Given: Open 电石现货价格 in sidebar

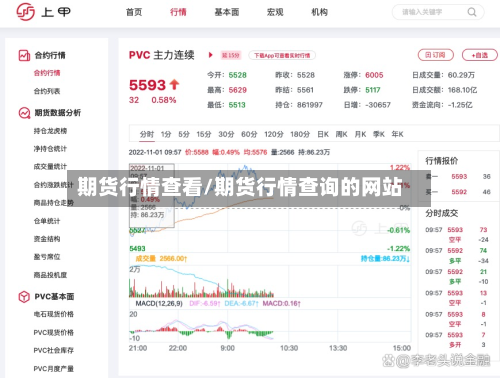Looking at the screenshot, I should (54, 314).
